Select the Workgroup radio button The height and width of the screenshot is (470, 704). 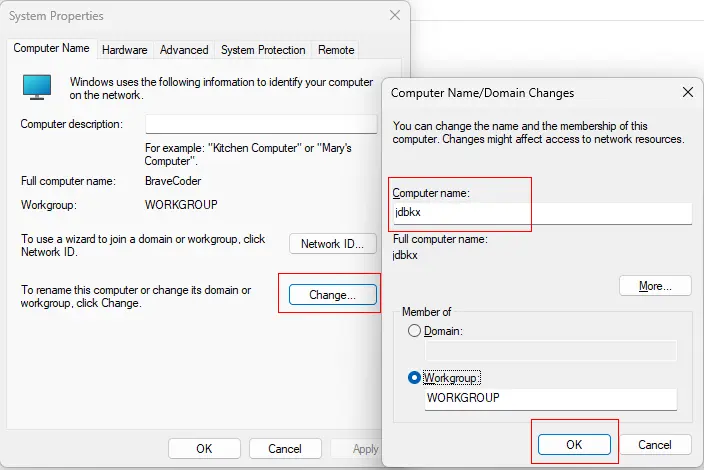click(x=415, y=378)
